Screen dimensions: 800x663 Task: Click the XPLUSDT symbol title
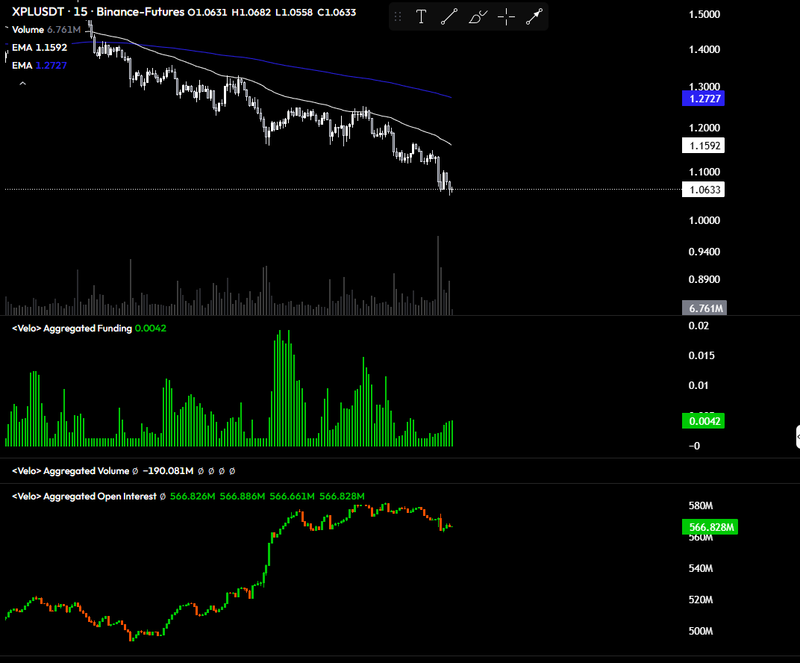point(45,12)
